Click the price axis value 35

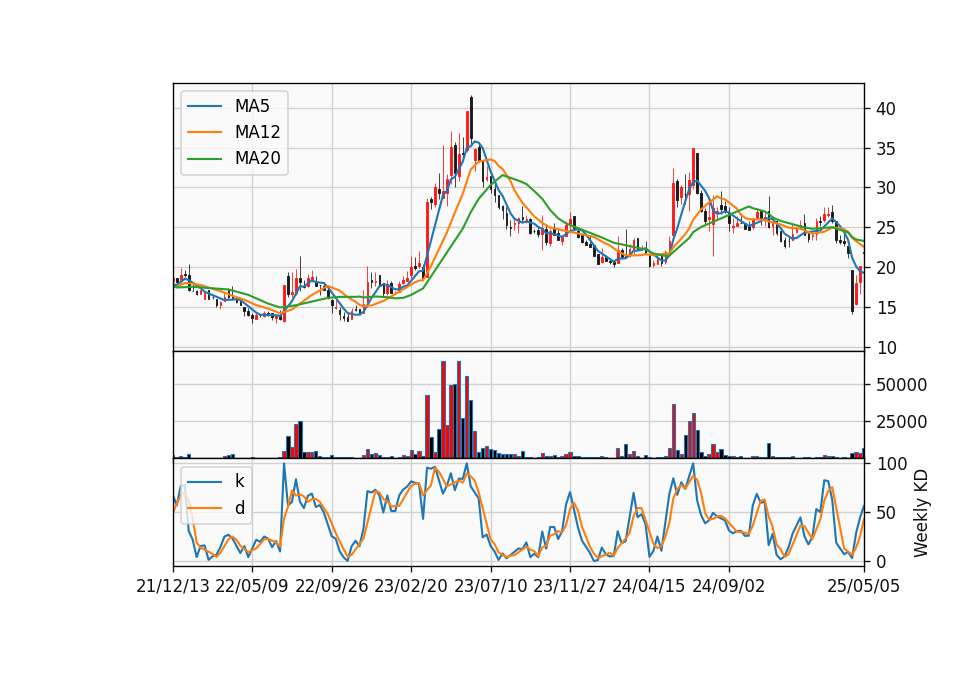[886, 149]
